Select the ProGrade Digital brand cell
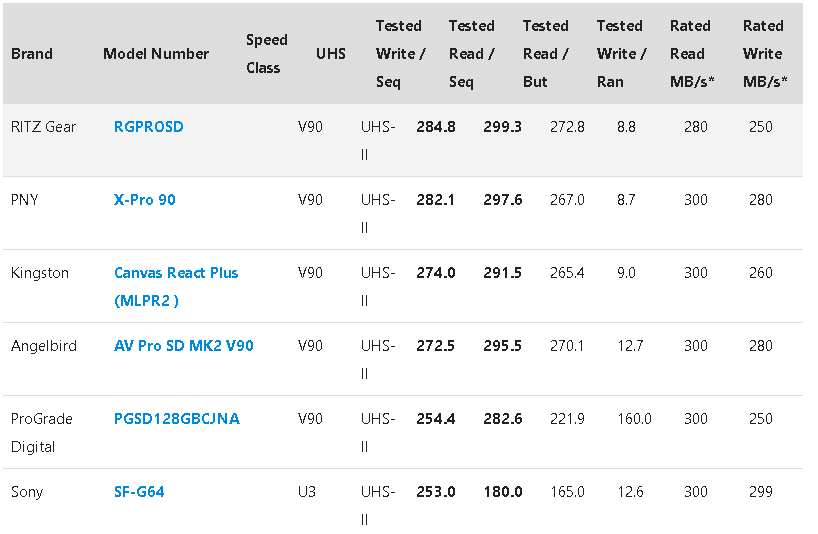The width and height of the screenshot is (818, 534). point(42,433)
